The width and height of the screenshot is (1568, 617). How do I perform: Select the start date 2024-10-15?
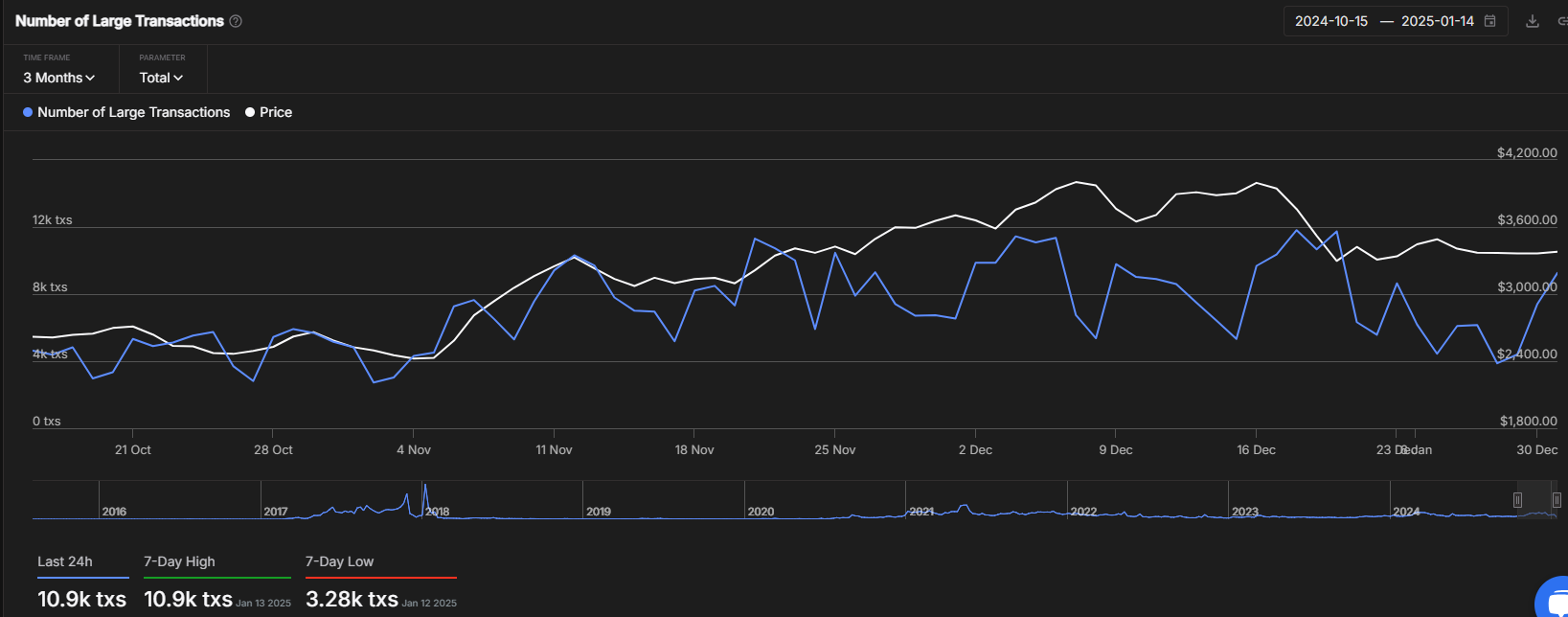coord(1331,21)
